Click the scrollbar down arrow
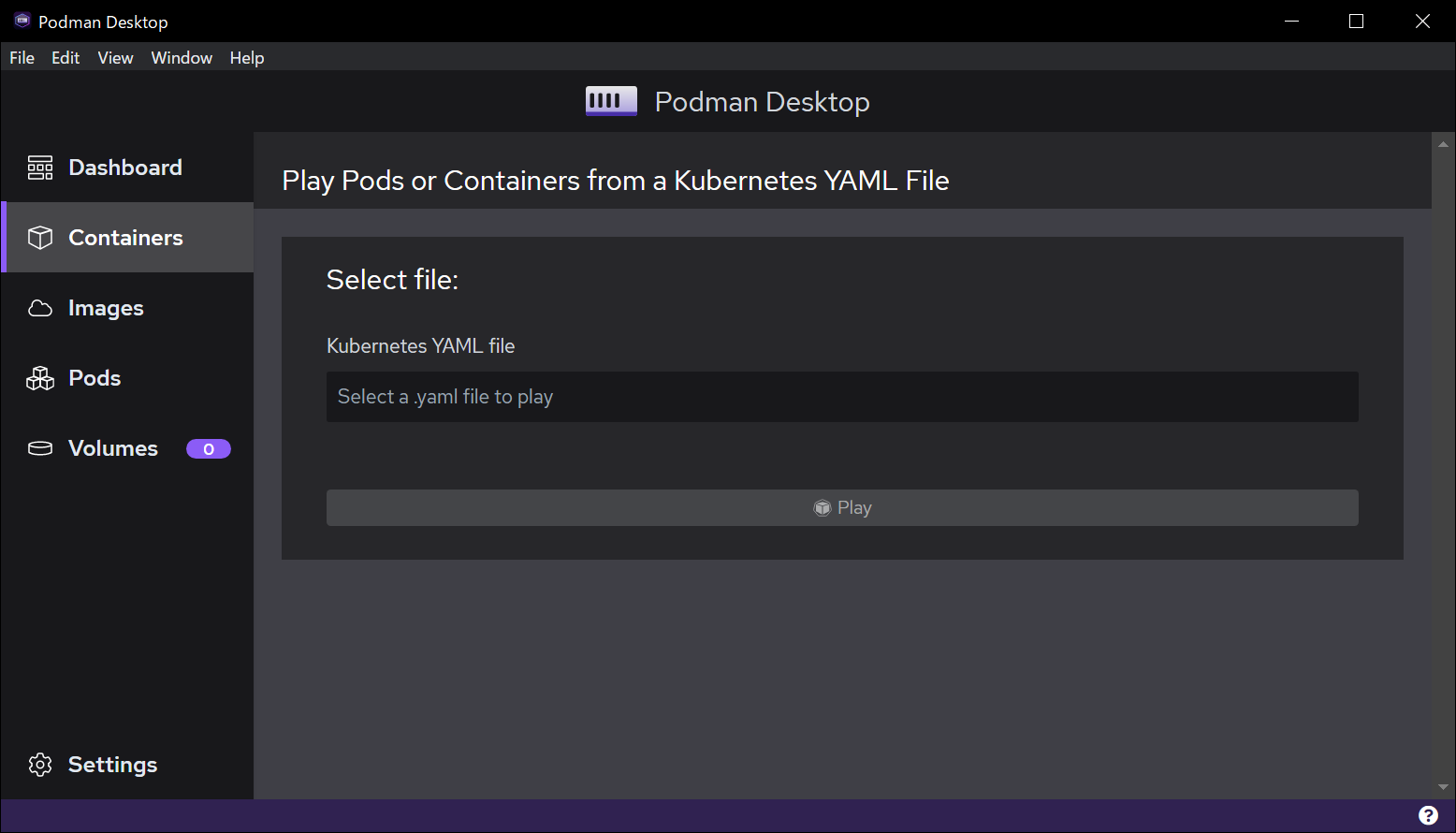Image resolution: width=1456 pixels, height=833 pixels. pos(1443,787)
